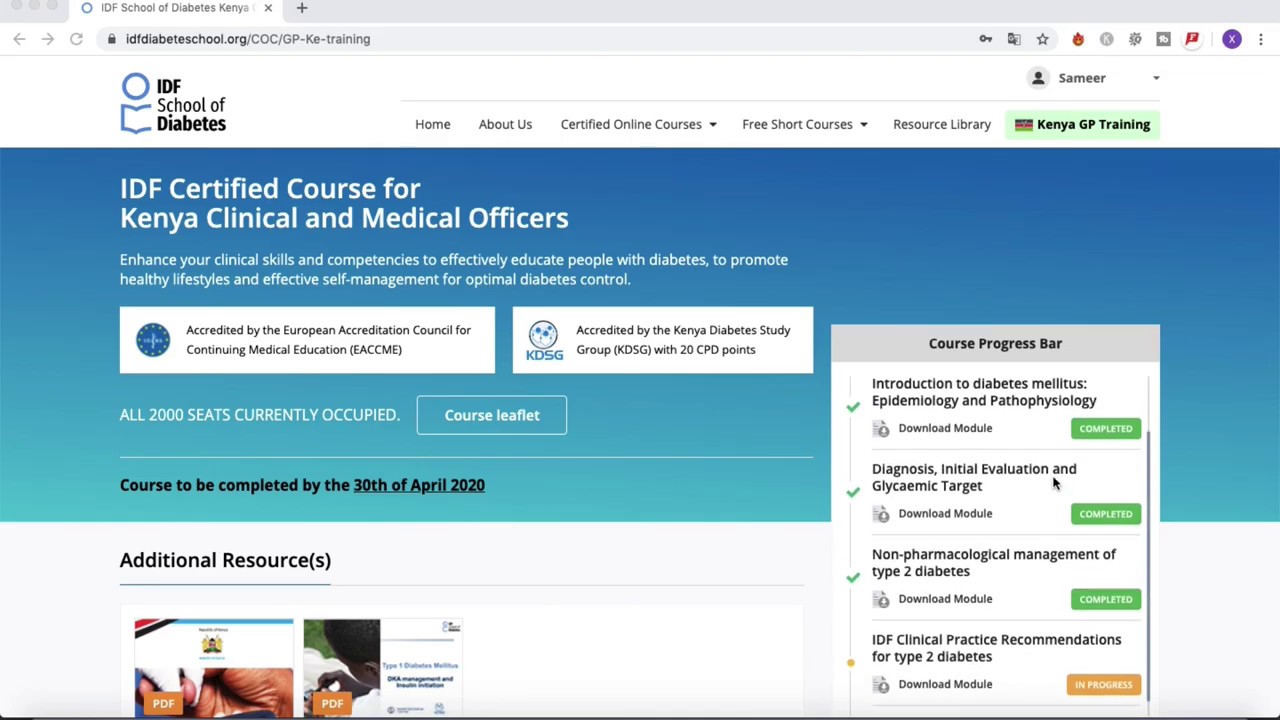Viewport: 1280px width, 720px height.
Task: Click the Sameer username text
Action: pyautogui.click(x=1082, y=78)
